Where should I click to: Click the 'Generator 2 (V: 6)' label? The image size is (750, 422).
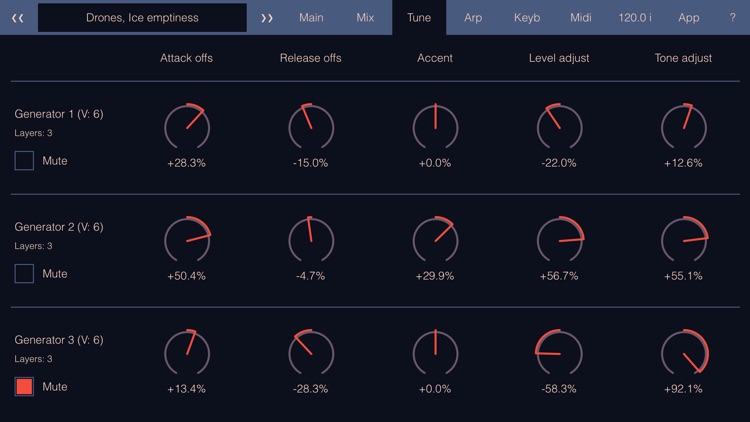click(x=59, y=227)
